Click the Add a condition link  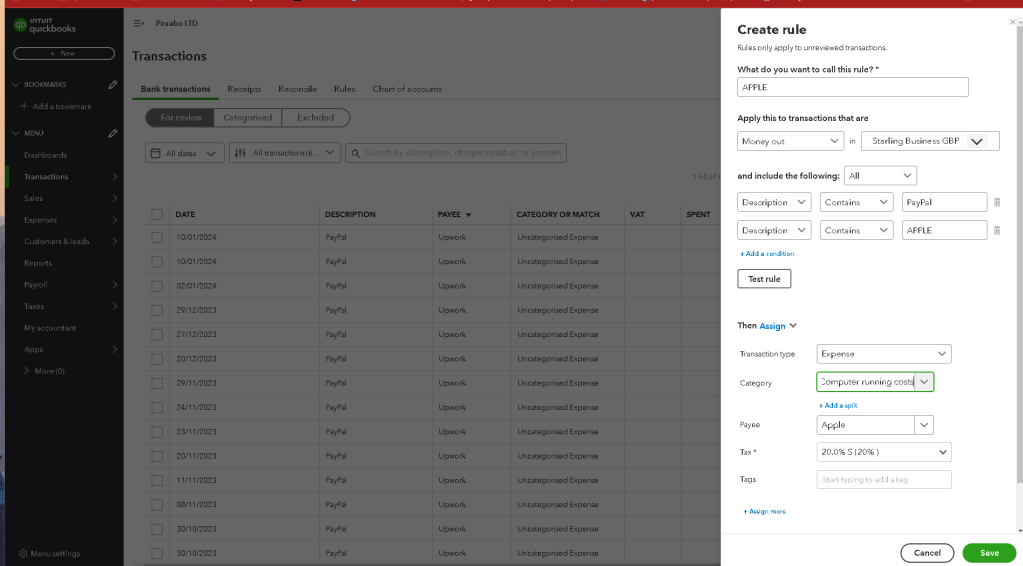tap(767, 254)
